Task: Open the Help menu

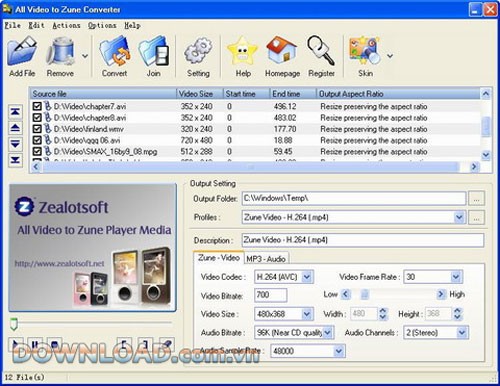Action: coord(132,25)
